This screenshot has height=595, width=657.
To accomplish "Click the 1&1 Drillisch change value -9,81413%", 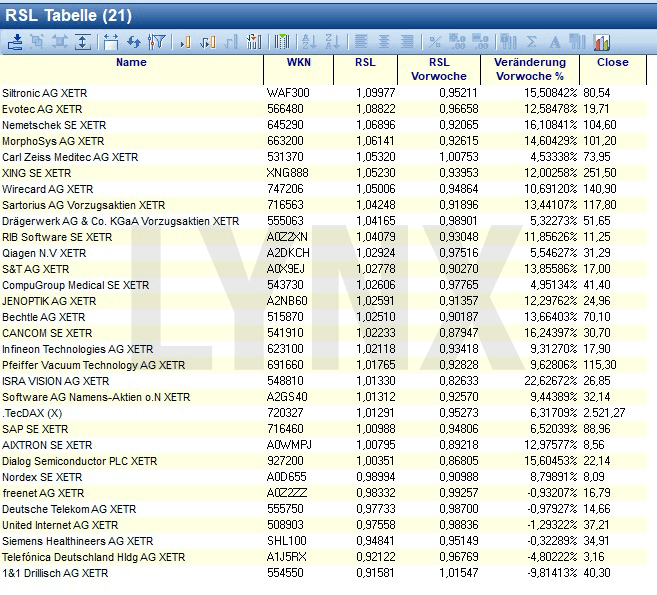I will pyautogui.click(x=552, y=573).
